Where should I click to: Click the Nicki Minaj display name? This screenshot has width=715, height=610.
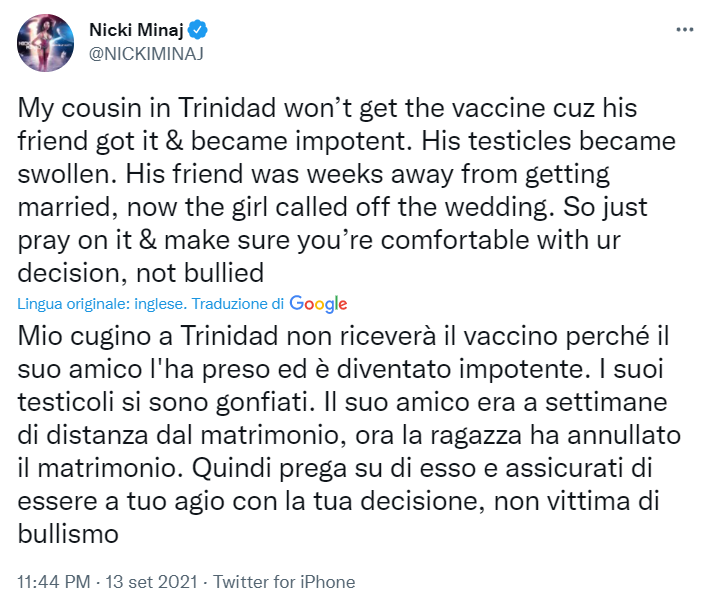(x=136, y=30)
